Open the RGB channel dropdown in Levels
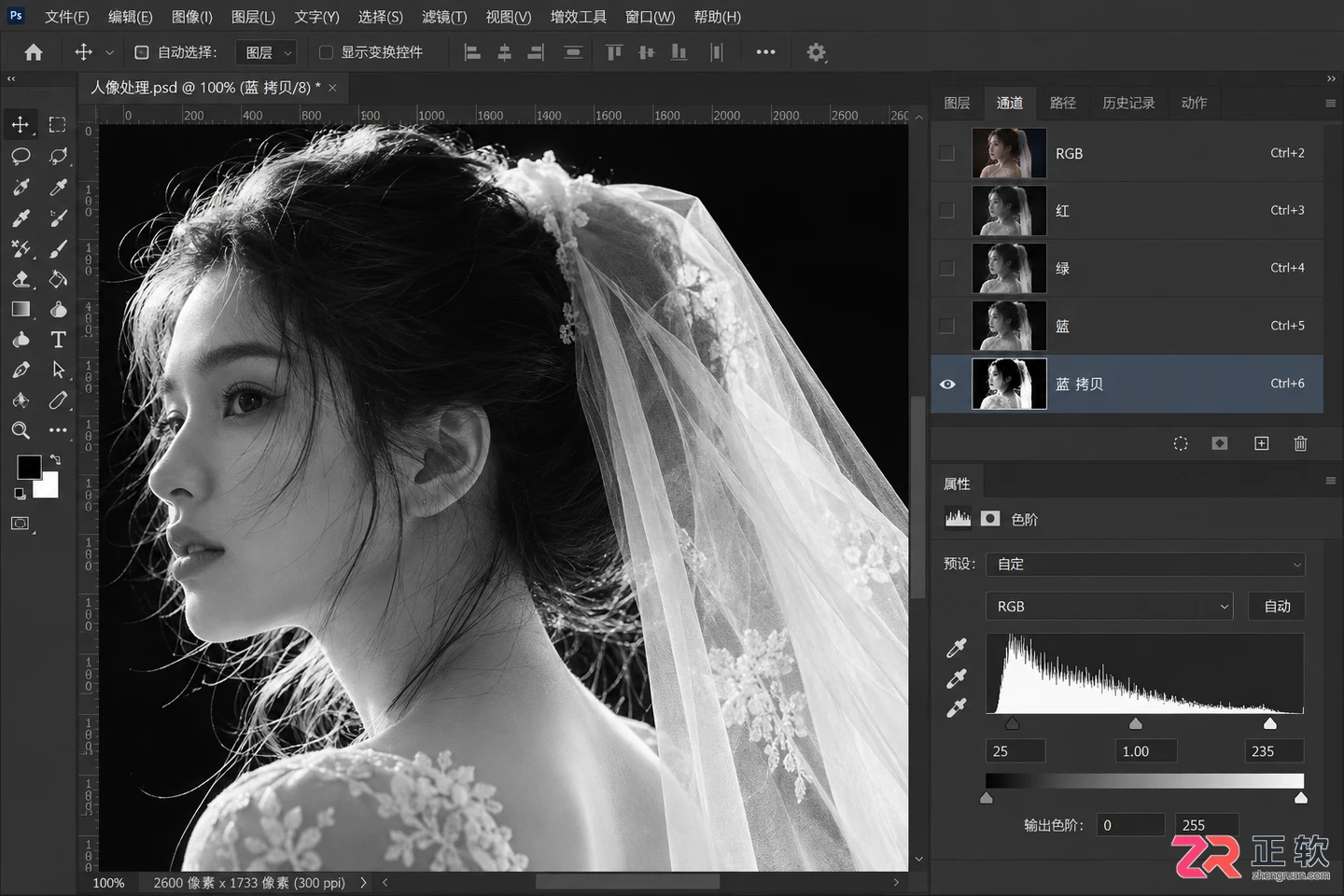The height and width of the screenshot is (896, 1344). tap(1110, 607)
